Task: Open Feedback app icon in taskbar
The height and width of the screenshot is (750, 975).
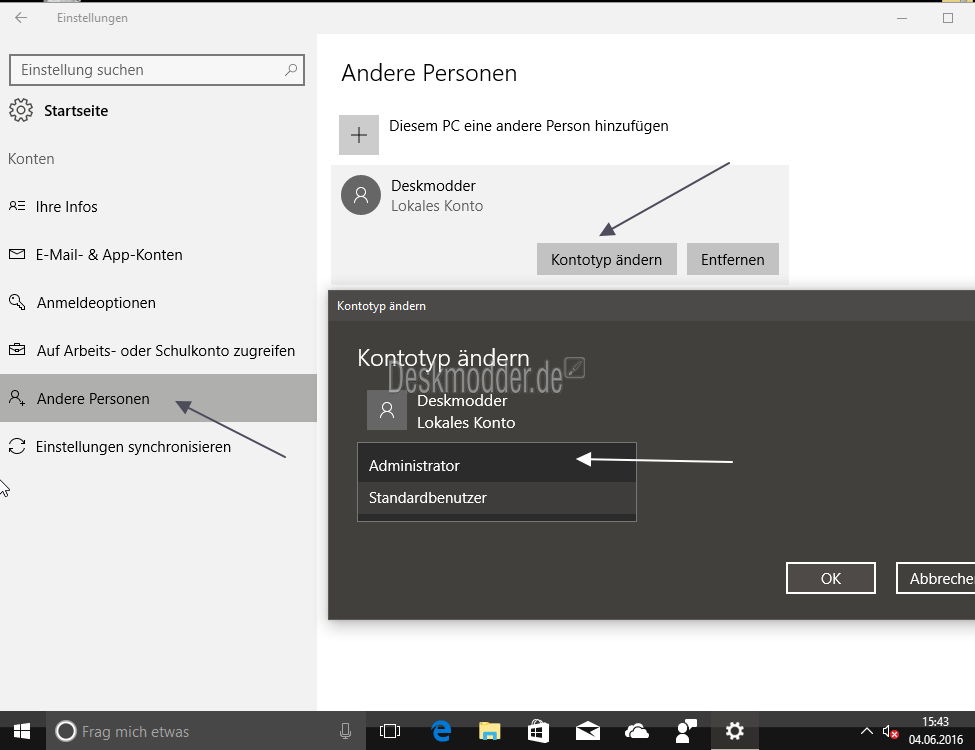Action: (686, 731)
